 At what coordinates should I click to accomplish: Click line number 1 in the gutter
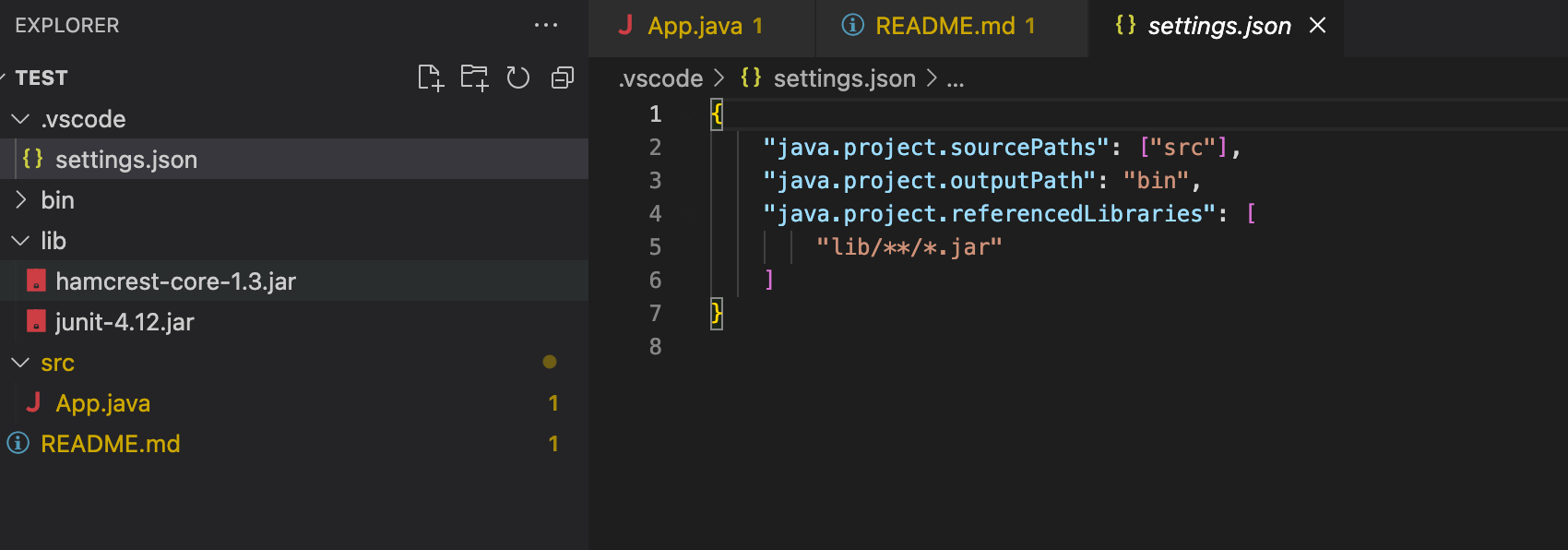click(x=655, y=114)
